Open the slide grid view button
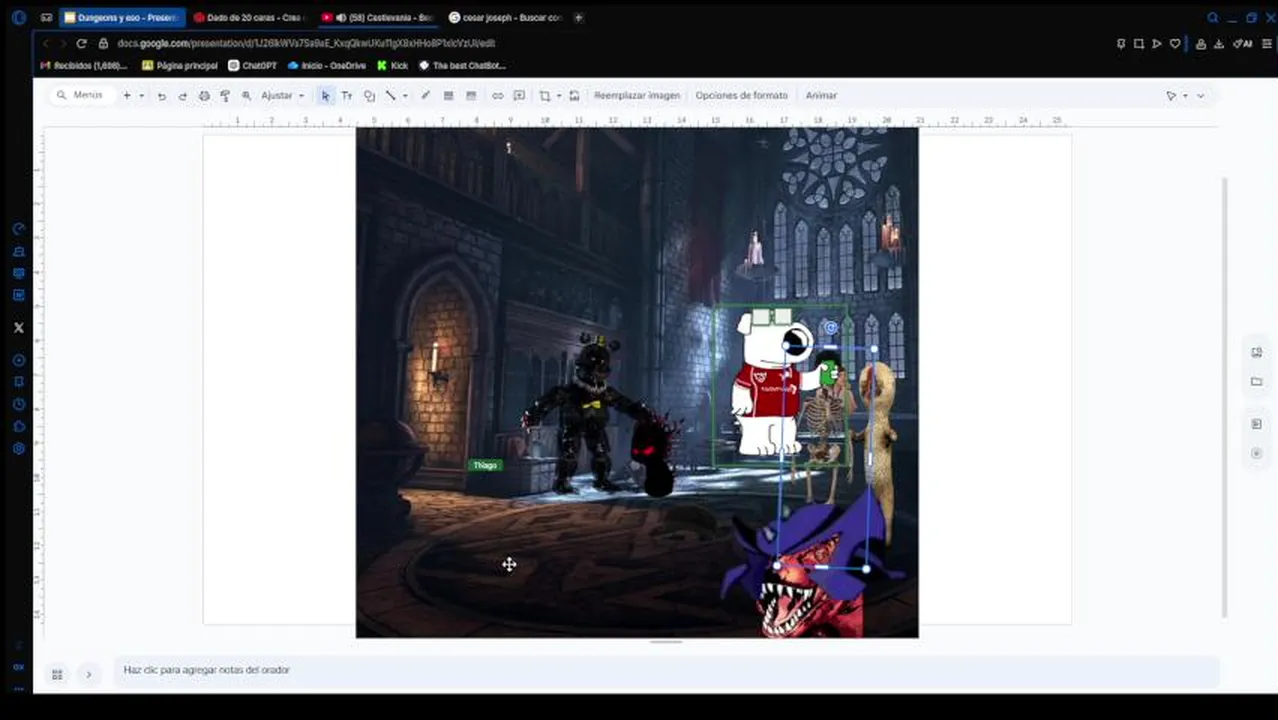Screen dimensions: 1278x720 (x=57, y=674)
